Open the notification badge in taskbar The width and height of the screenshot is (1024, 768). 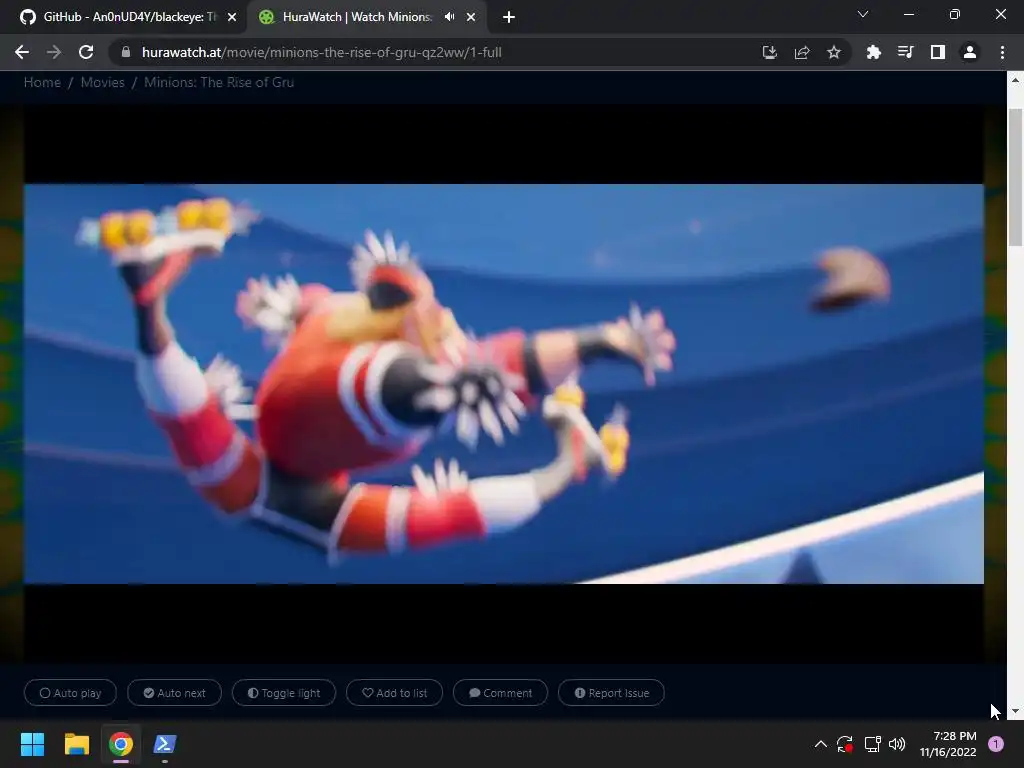coord(996,744)
